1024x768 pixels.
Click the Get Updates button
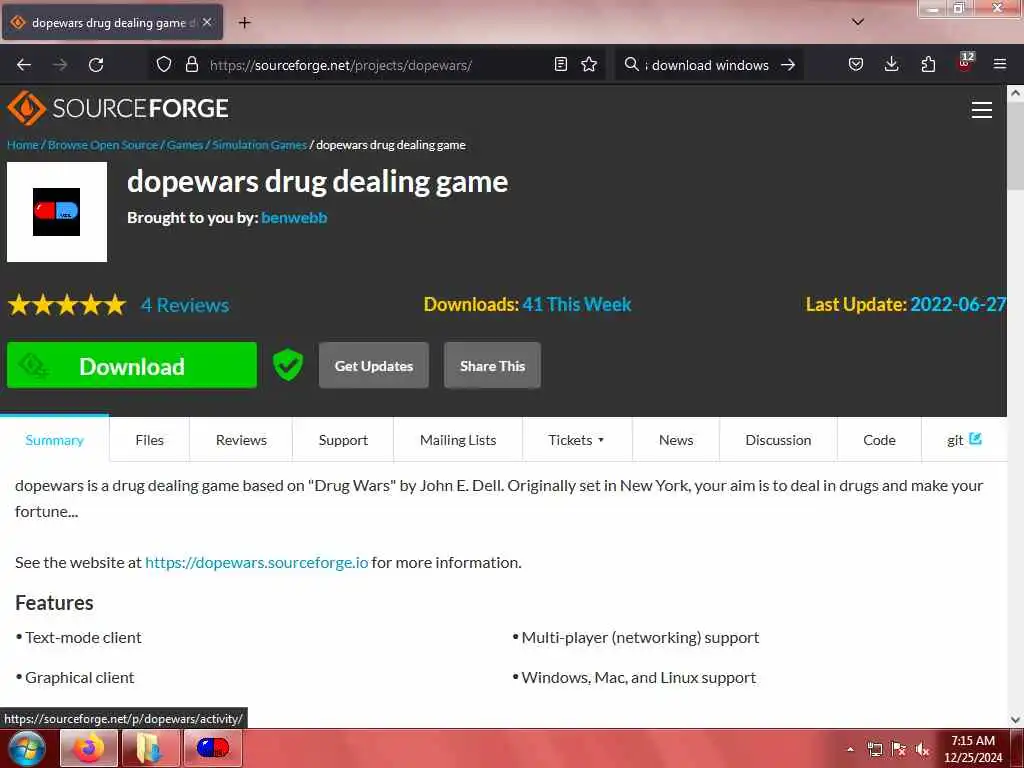click(374, 365)
